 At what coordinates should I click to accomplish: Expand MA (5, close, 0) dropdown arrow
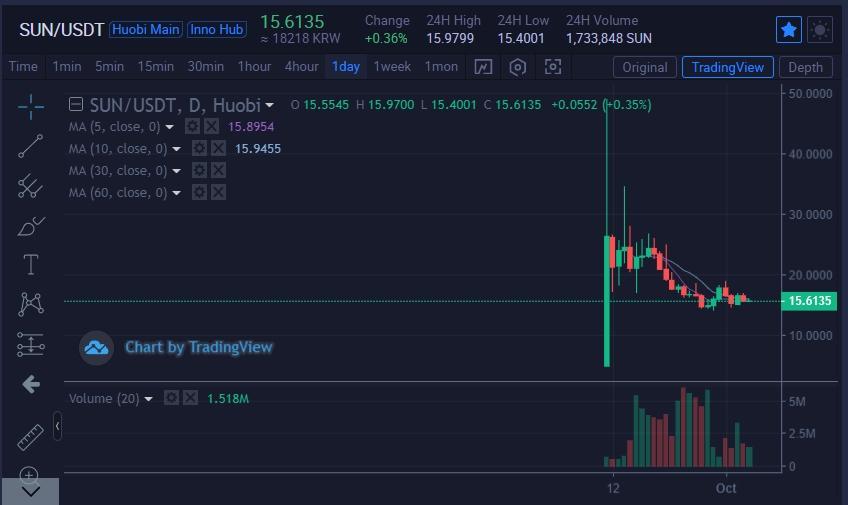[169, 127]
